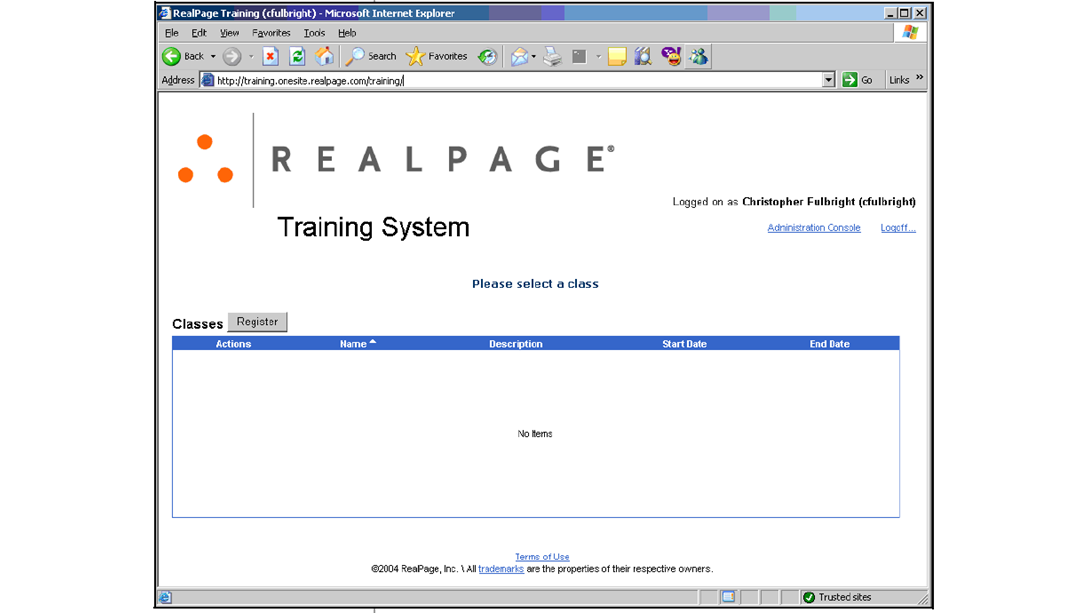Click the Logoff link
The width and height of the screenshot is (1090, 613).
click(898, 228)
